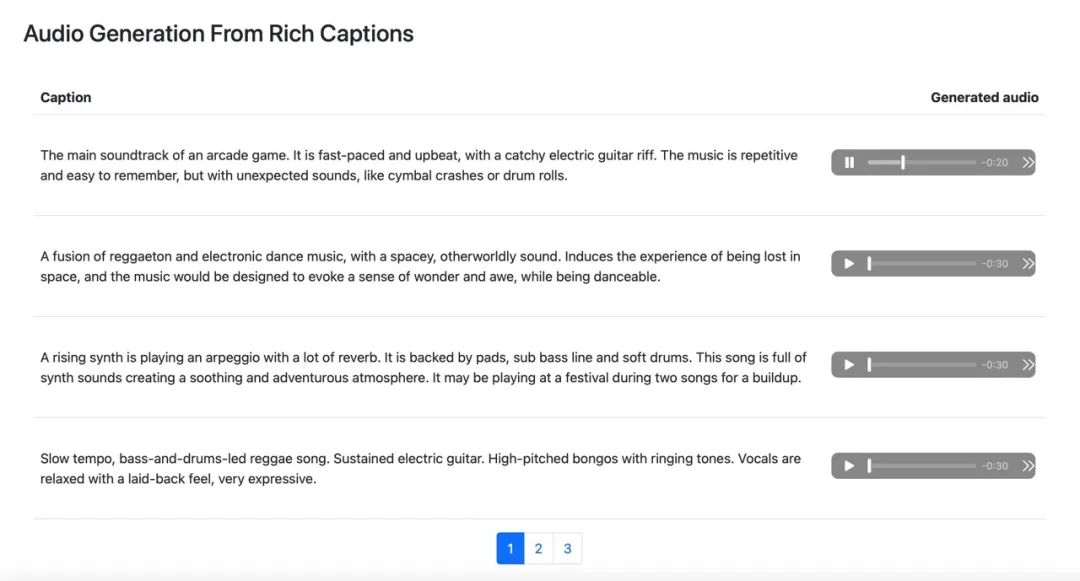Expand options chevron for reggae song audio

(1027, 466)
